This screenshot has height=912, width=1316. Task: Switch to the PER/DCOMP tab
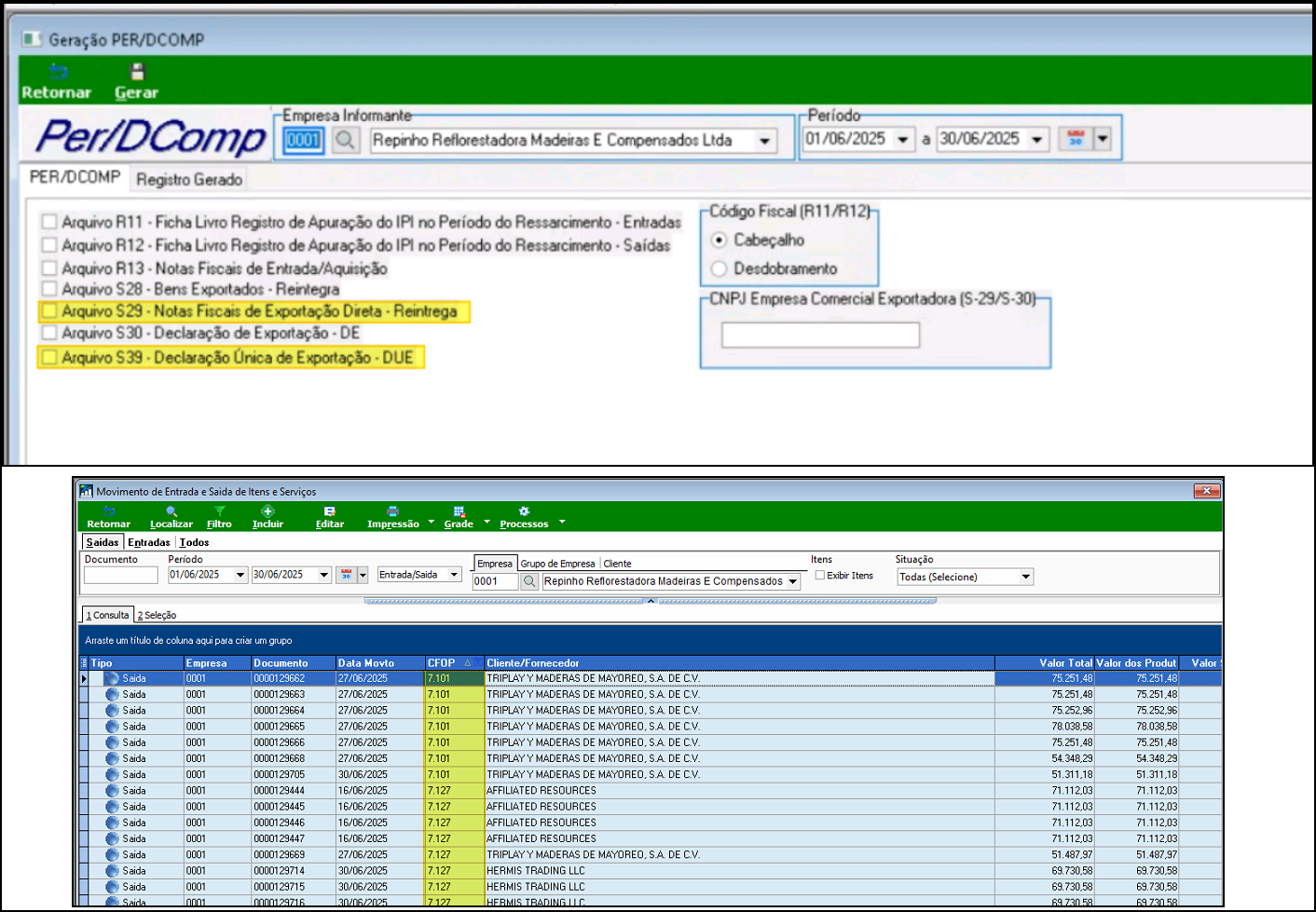(75, 177)
